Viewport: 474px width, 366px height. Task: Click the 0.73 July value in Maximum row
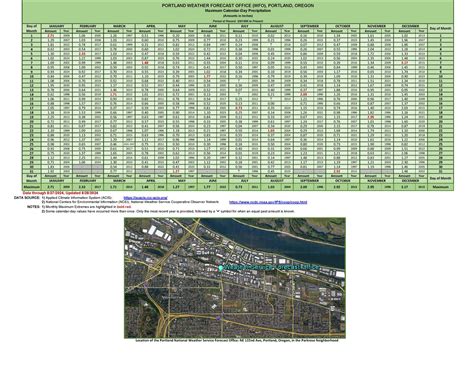coord(238,187)
